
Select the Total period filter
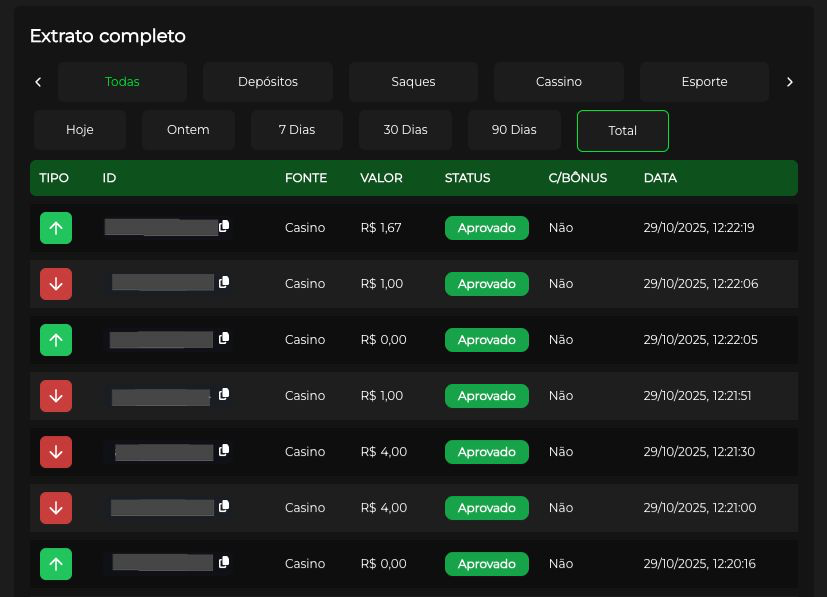click(x=623, y=131)
